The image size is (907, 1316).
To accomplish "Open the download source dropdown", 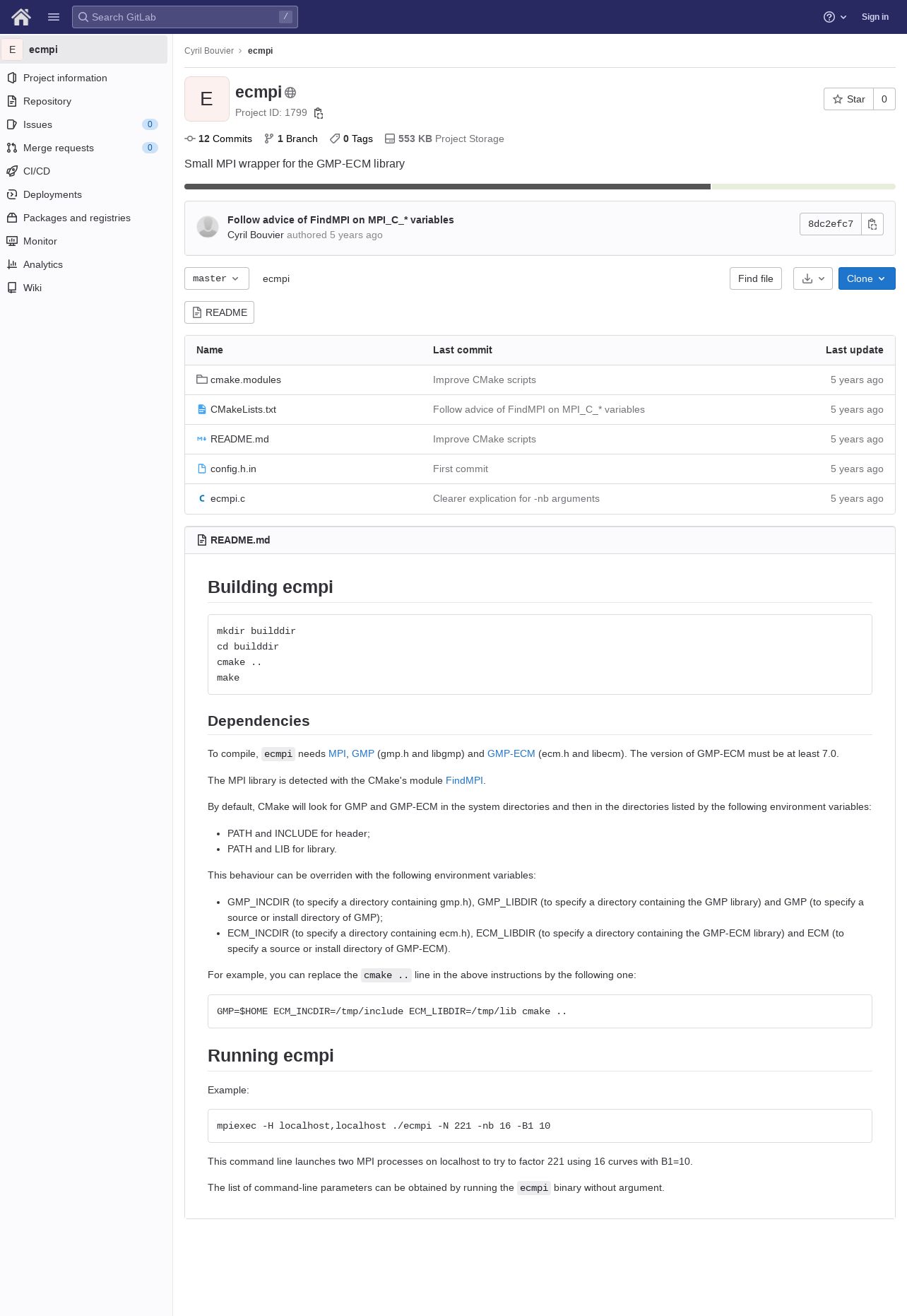I will pos(813,278).
